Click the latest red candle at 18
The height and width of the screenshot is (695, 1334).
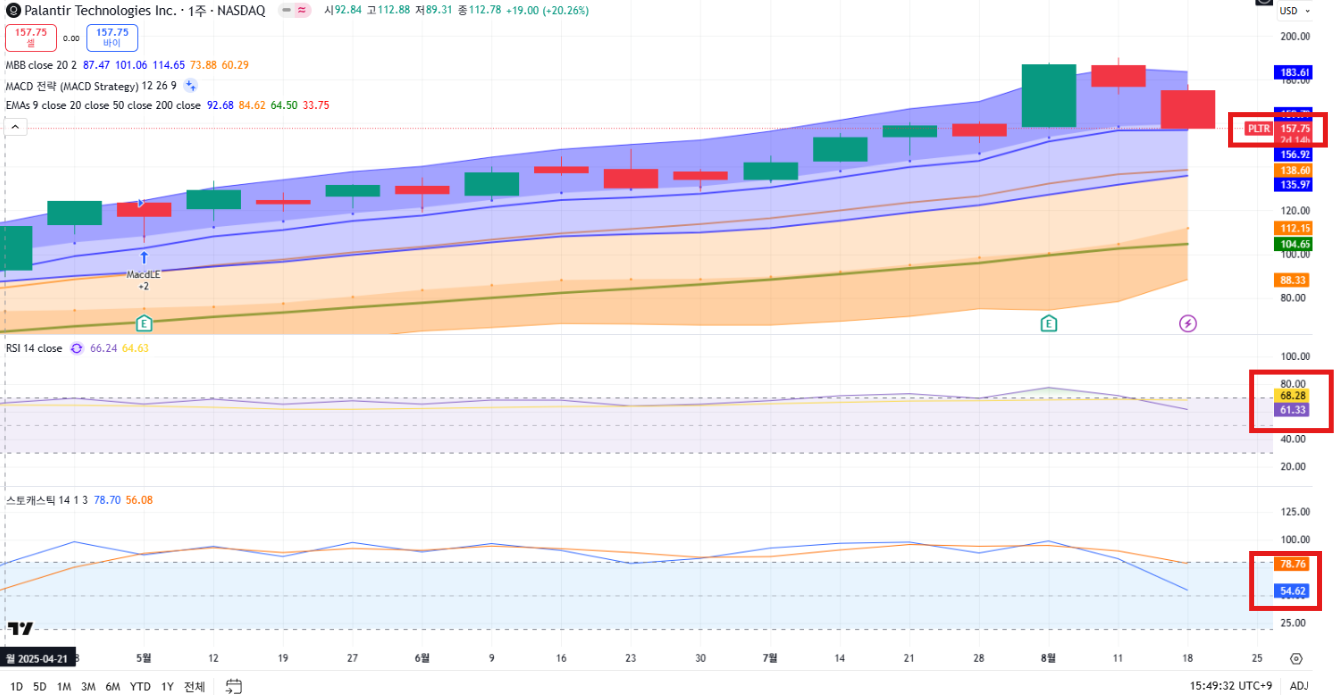tap(1188, 109)
